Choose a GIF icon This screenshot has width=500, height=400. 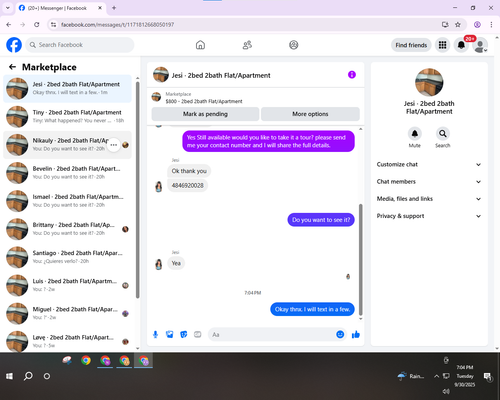pos(198,334)
